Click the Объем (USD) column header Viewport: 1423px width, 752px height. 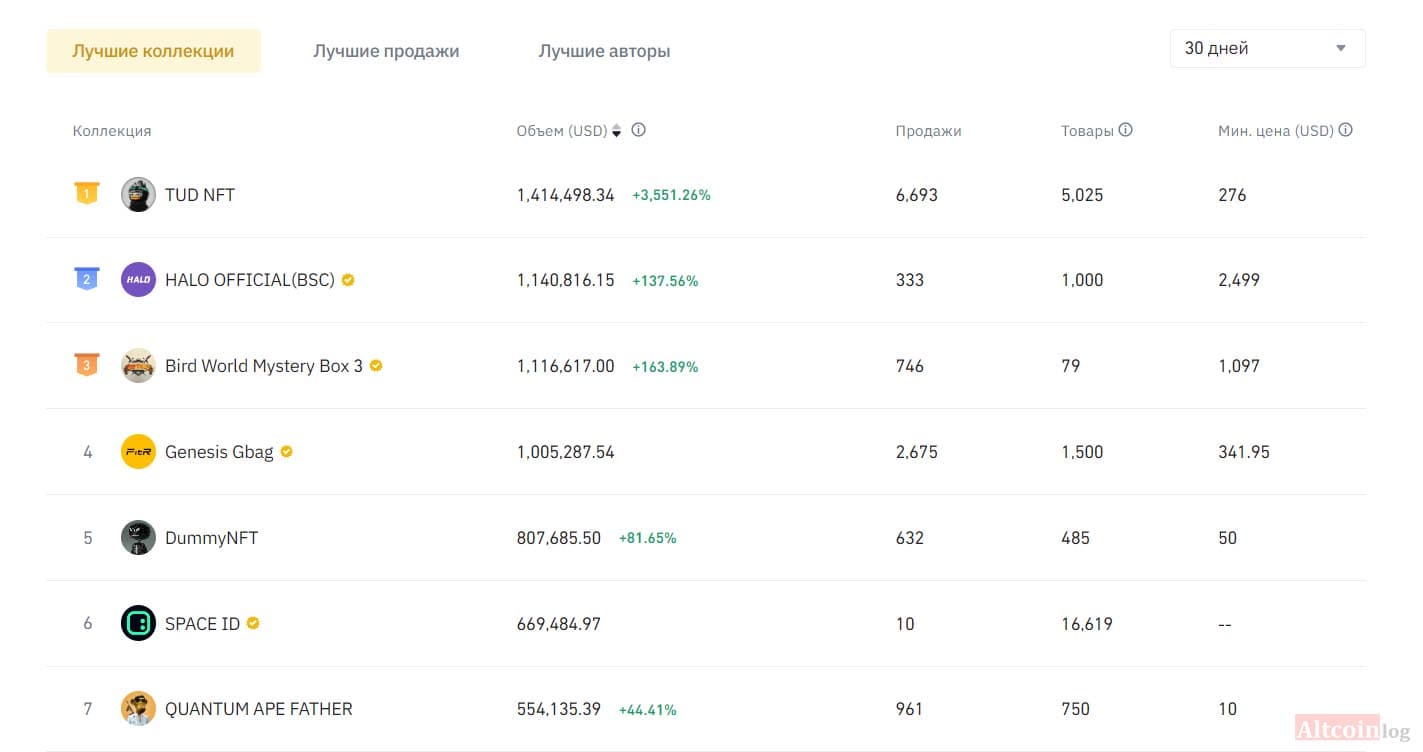(562, 131)
